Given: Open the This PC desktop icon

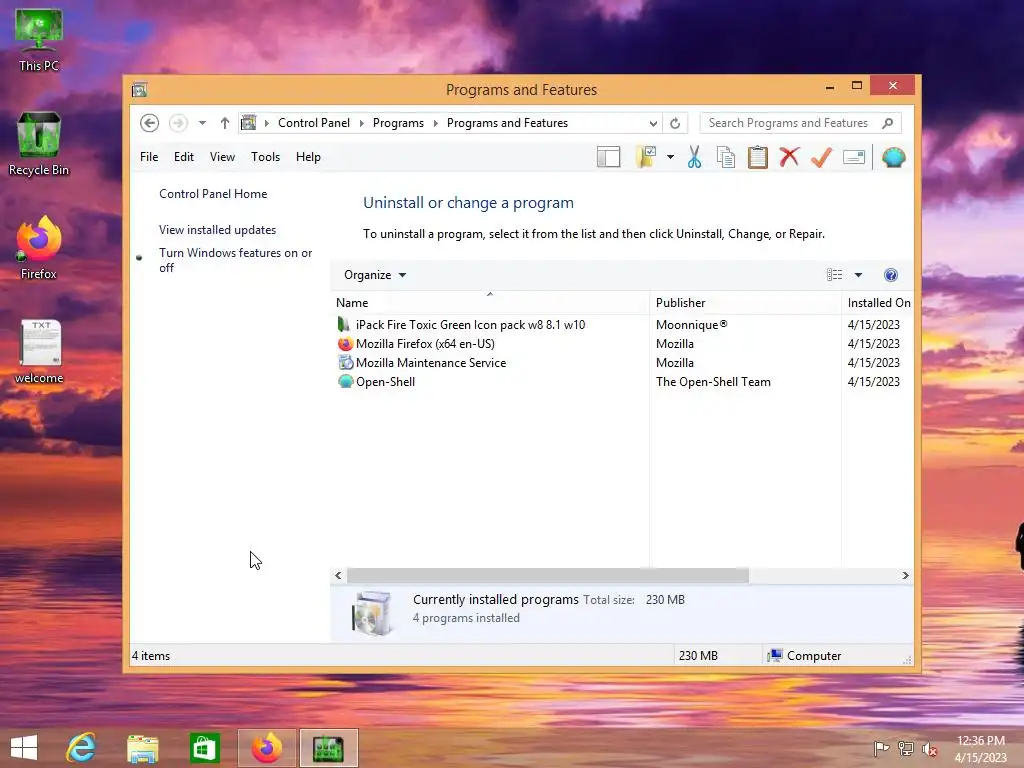Looking at the screenshot, I should 39,39.
